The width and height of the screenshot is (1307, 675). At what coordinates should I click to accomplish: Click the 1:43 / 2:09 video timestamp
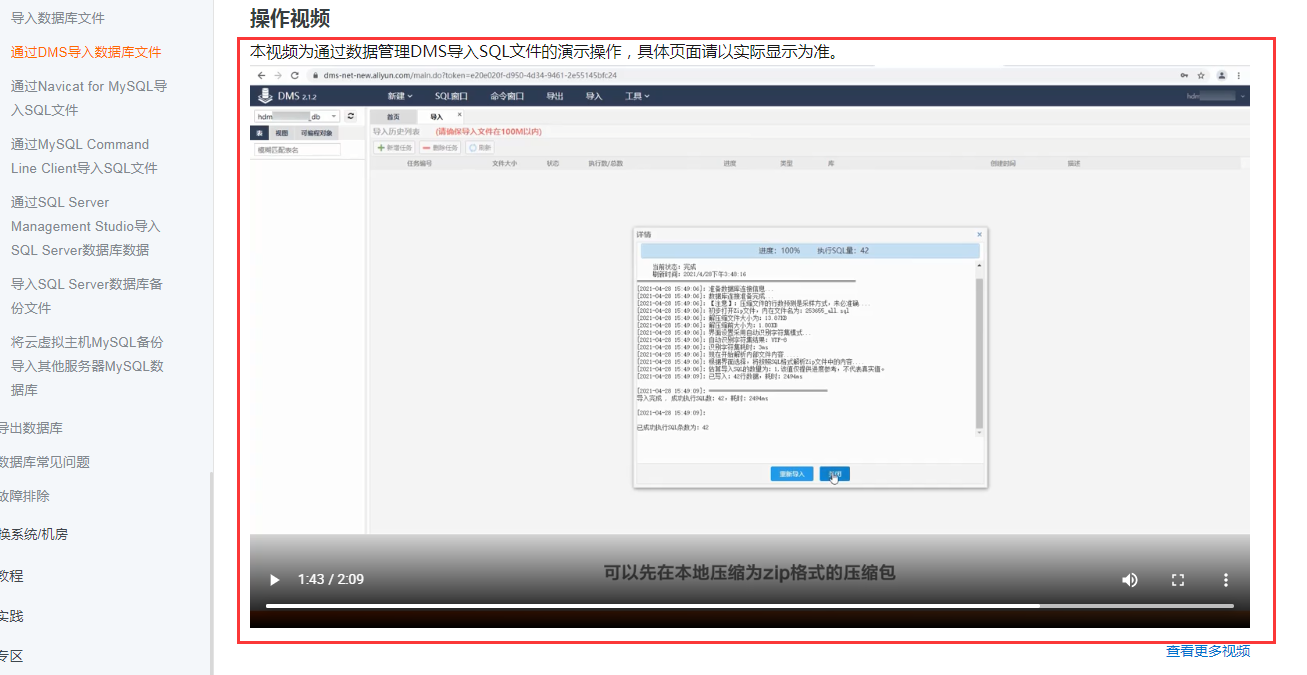pyautogui.click(x=330, y=580)
